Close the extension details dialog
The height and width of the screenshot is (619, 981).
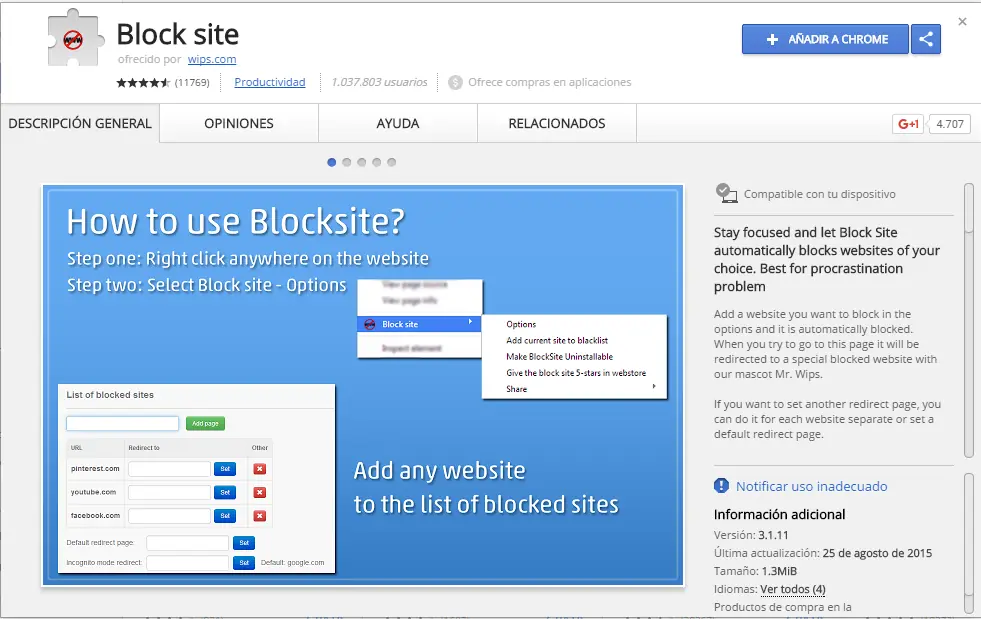click(x=962, y=22)
